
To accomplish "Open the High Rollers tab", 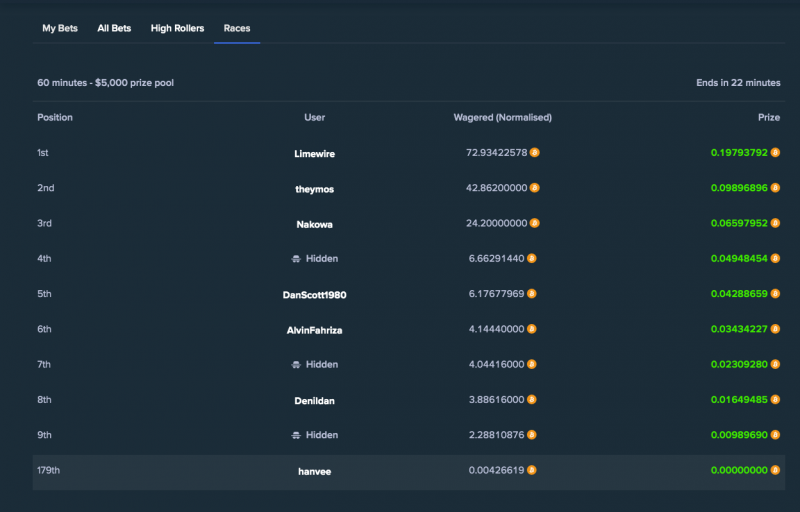I will [x=178, y=29].
